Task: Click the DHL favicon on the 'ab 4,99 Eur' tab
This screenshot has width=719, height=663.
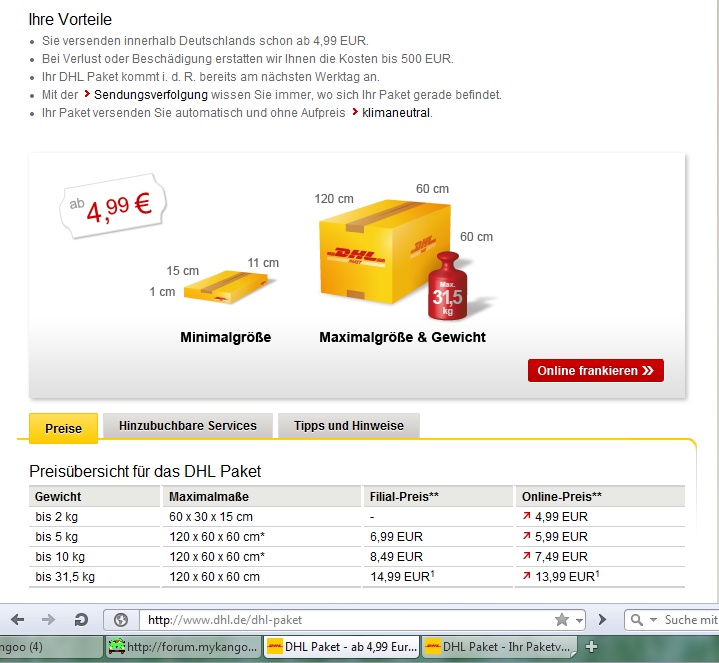Action: 275,646
